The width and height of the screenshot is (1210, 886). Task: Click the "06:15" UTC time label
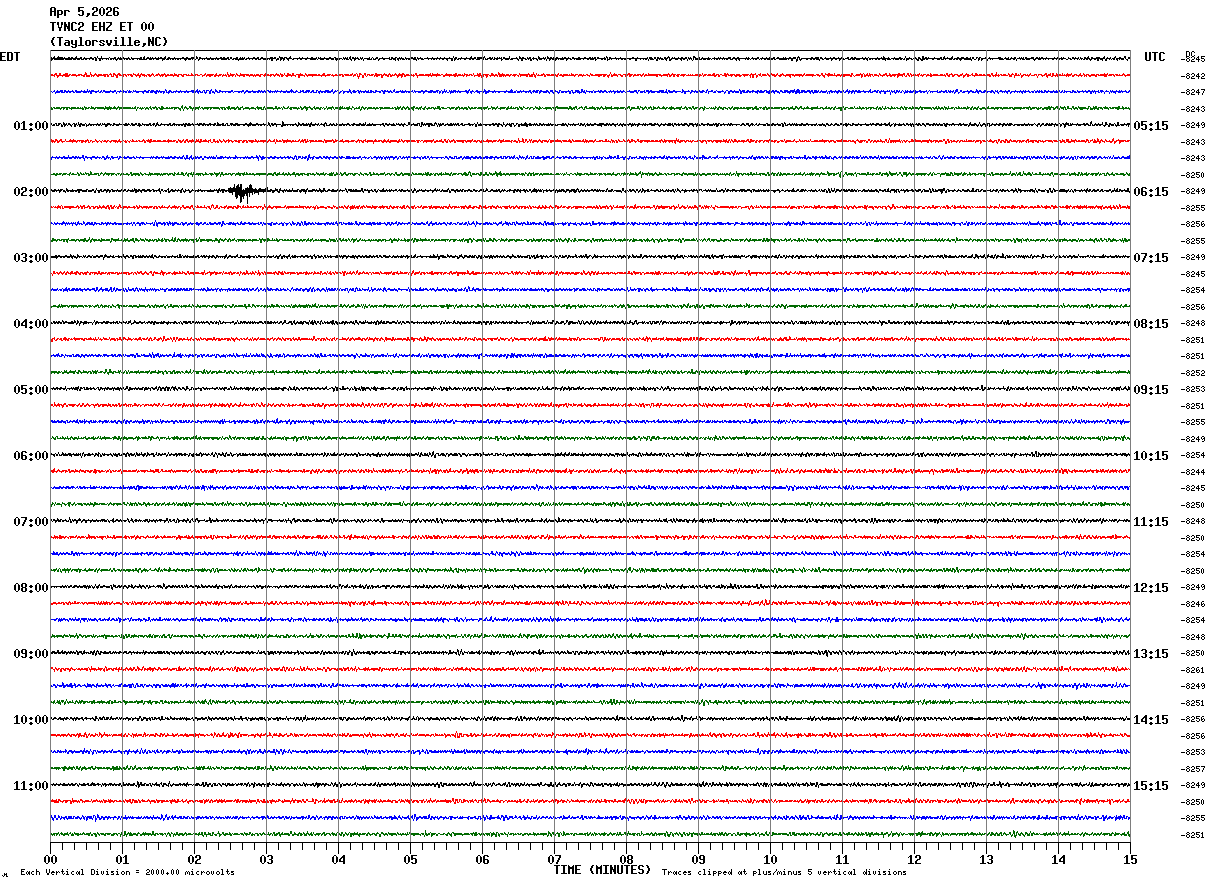(x=1150, y=192)
